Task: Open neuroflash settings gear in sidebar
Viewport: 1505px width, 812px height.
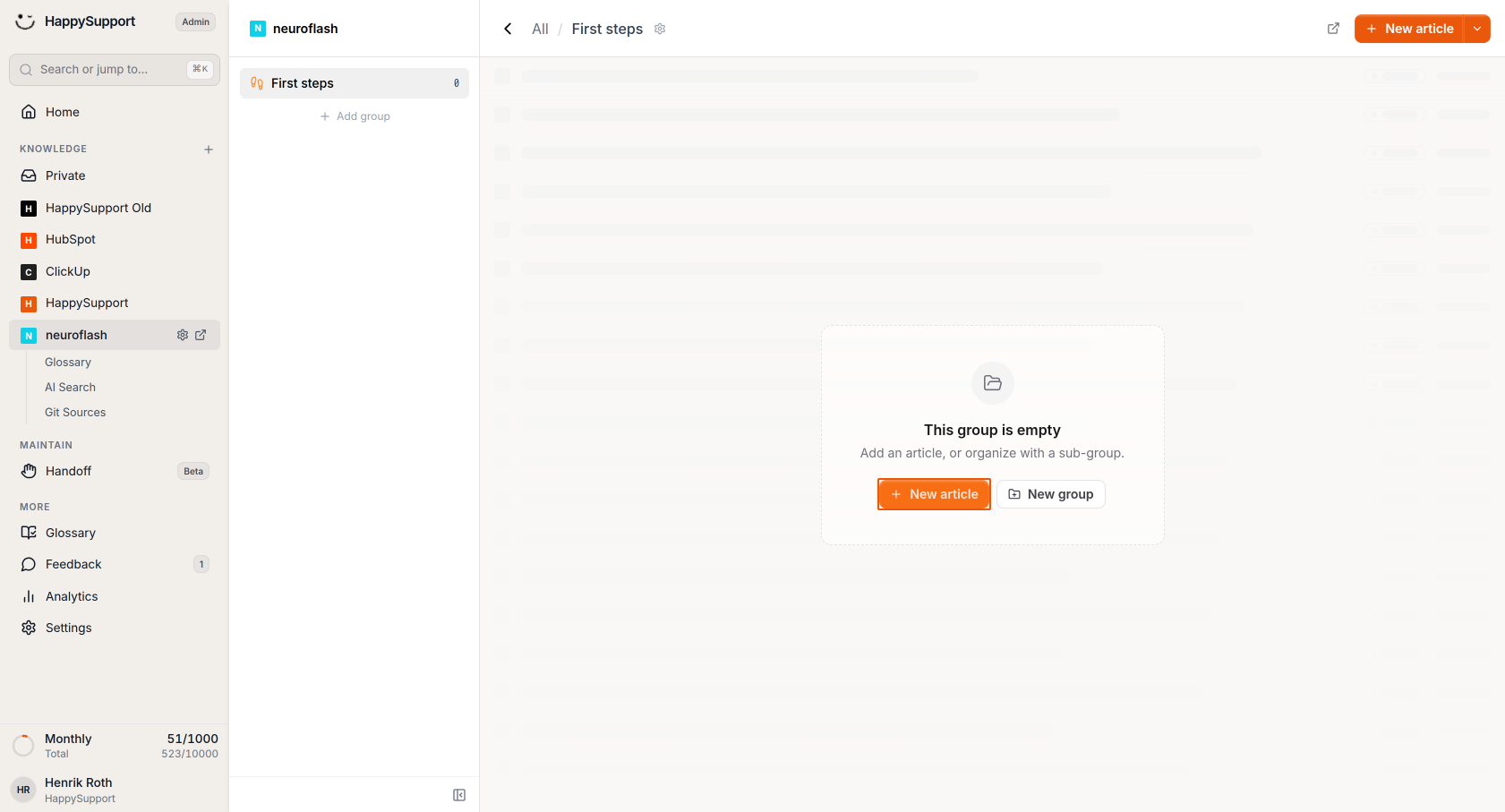Action: coord(183,335)
